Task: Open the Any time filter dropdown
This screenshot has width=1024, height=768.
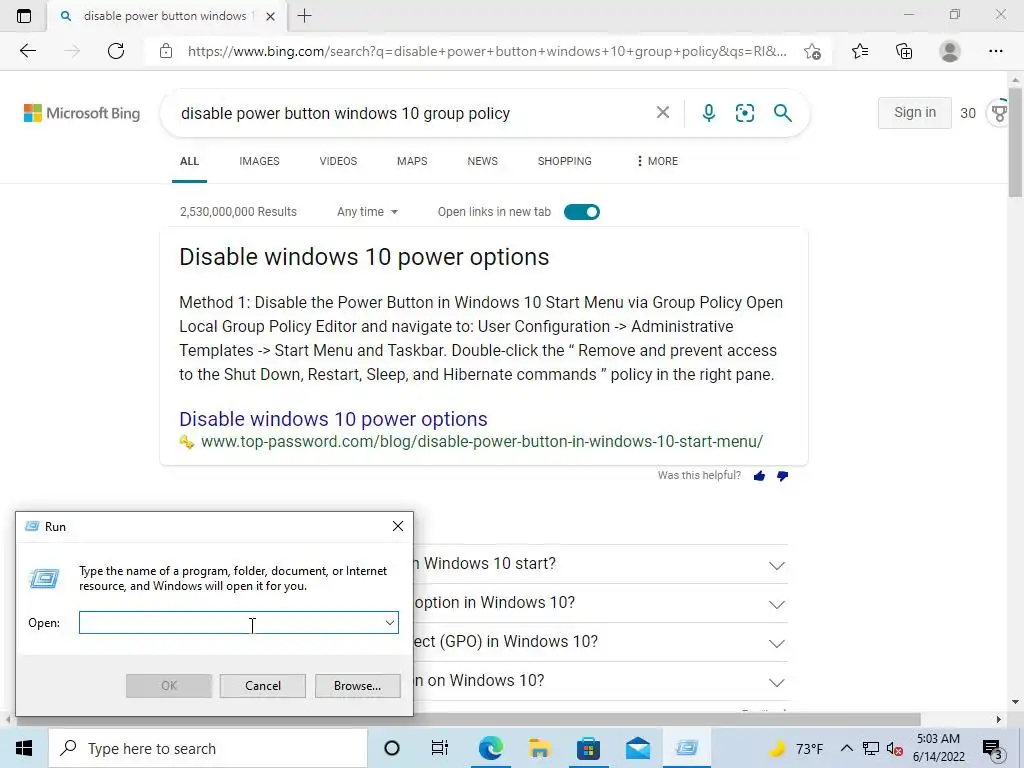Action: coord(367,212)
